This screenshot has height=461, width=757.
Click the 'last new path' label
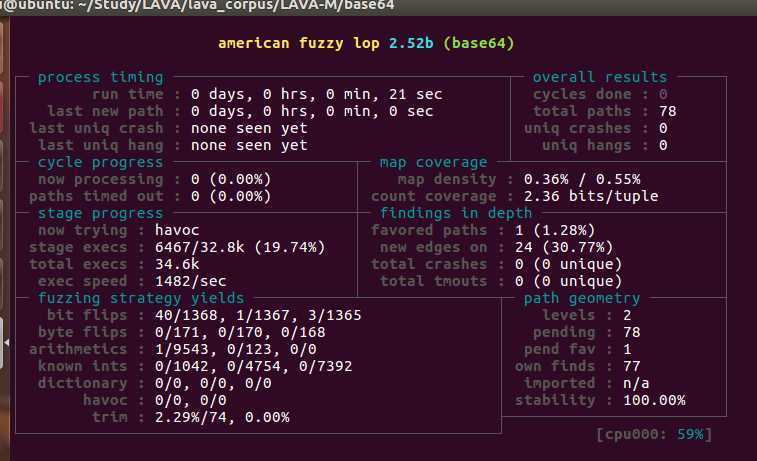click(x=106, y=111)
